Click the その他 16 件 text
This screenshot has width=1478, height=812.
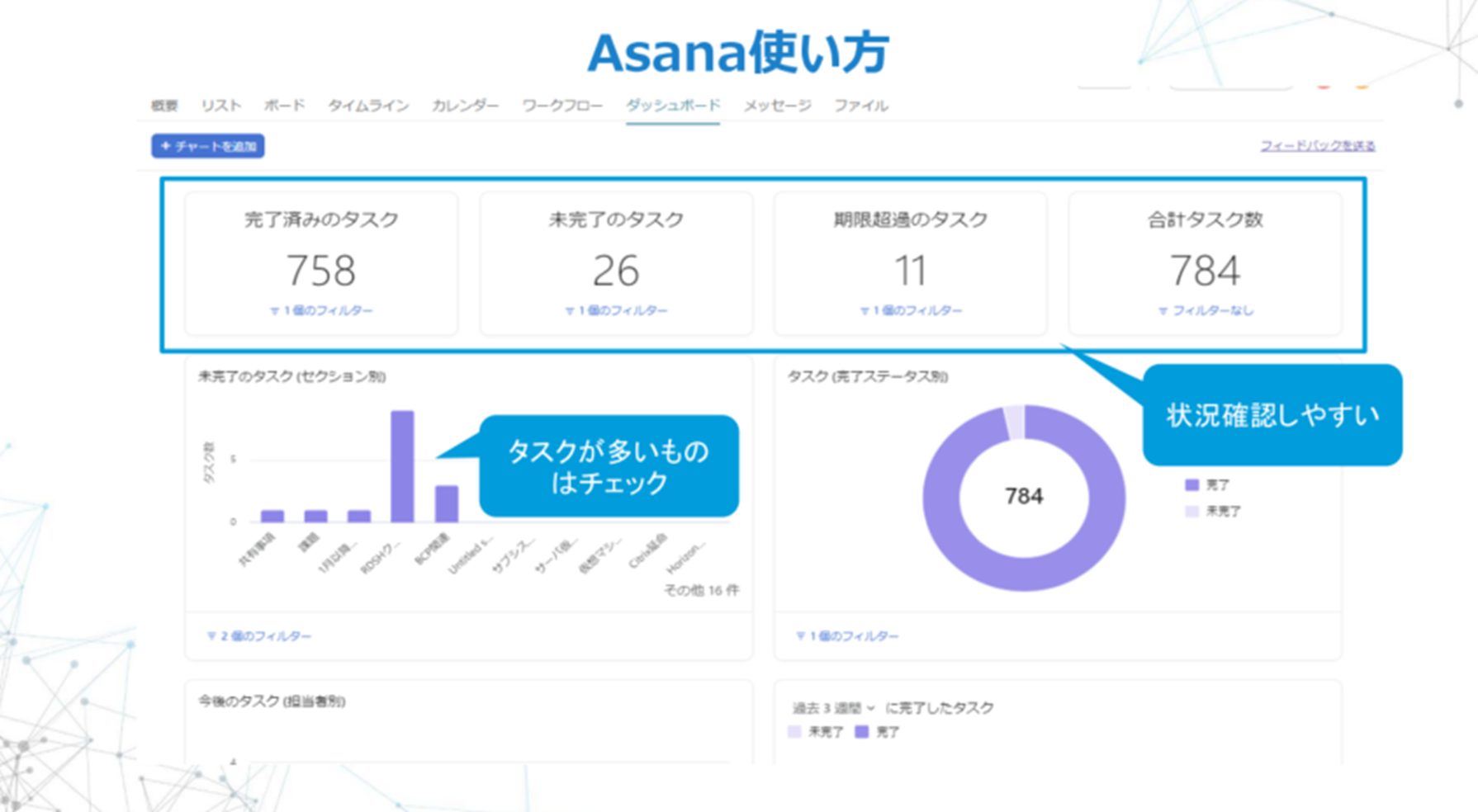point(702,590)
